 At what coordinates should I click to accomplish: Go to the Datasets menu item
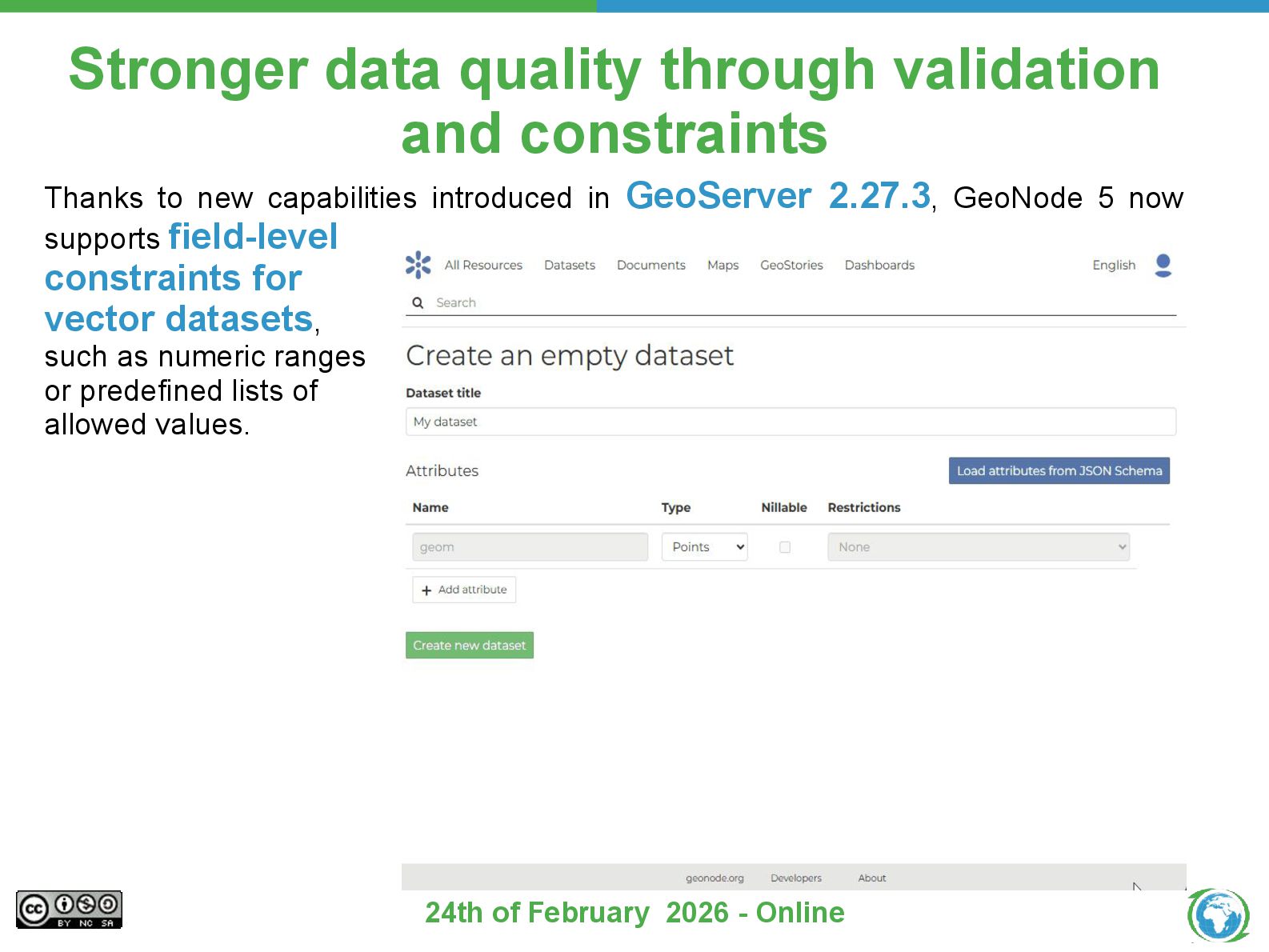coord(569,265)
